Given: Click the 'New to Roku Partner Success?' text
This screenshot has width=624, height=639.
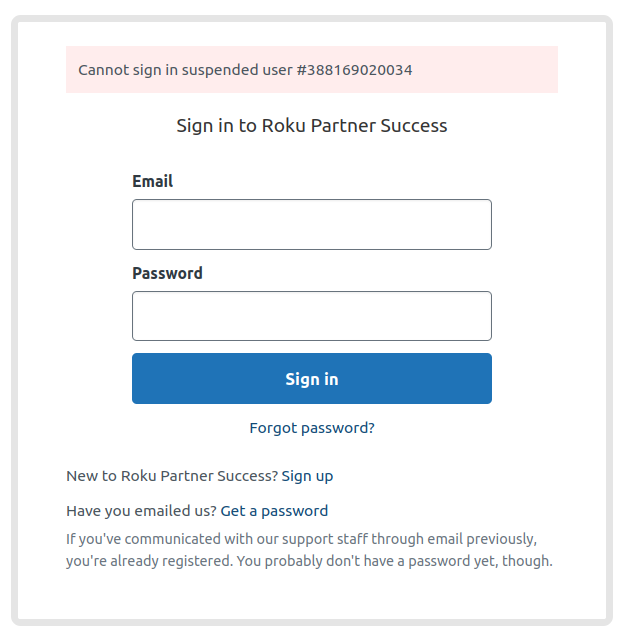Looking at the screenshot, I should point(171,476).
